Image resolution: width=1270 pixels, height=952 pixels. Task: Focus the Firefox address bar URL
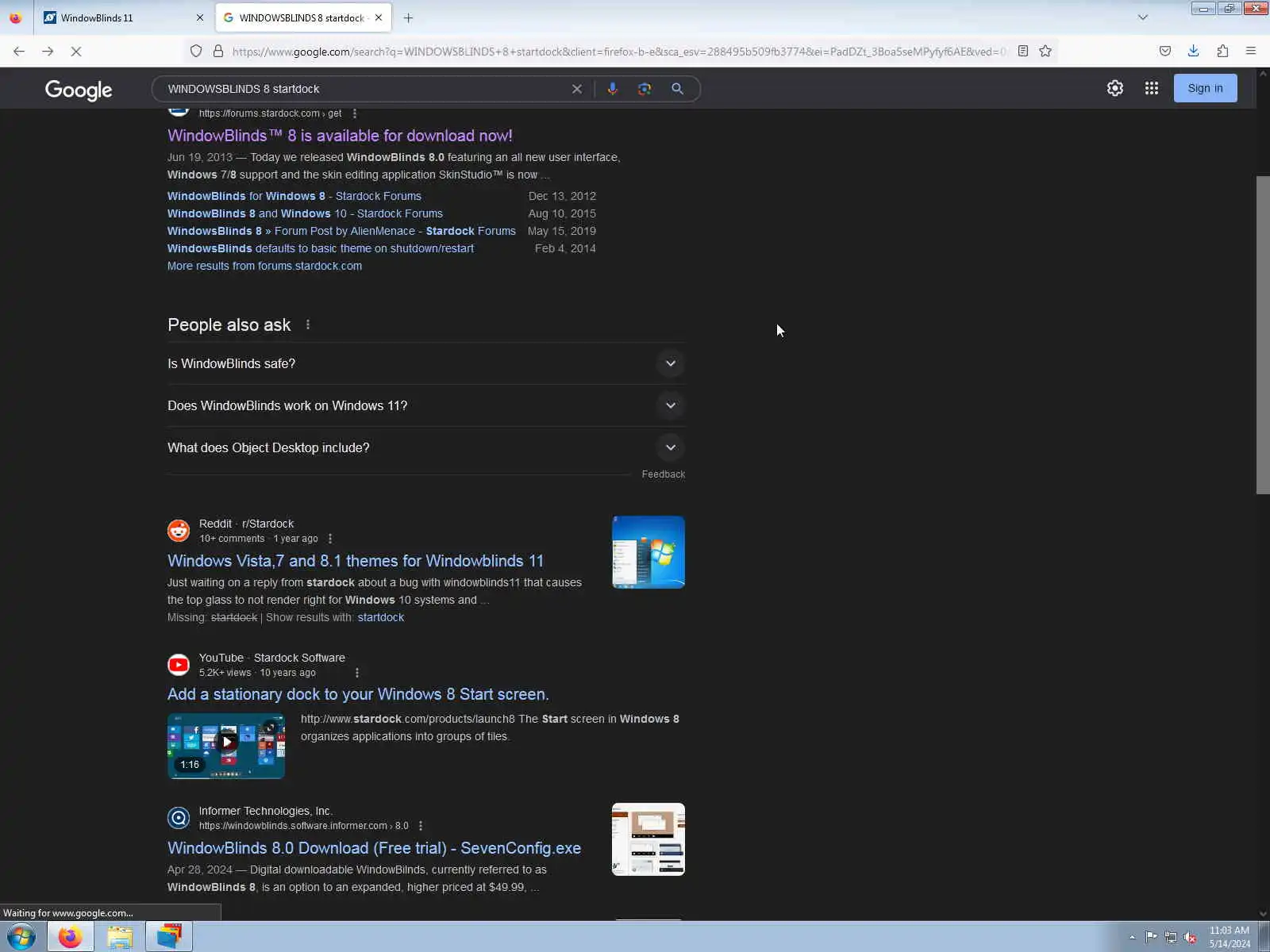pyautogui.click(x=619, y=52)
